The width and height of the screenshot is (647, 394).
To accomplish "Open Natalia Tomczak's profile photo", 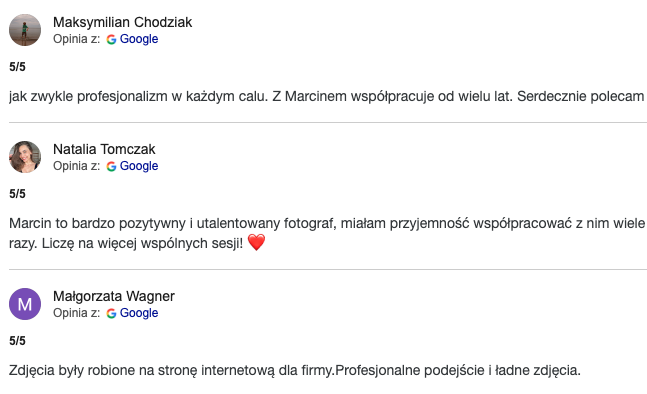I will click(25, 157).
